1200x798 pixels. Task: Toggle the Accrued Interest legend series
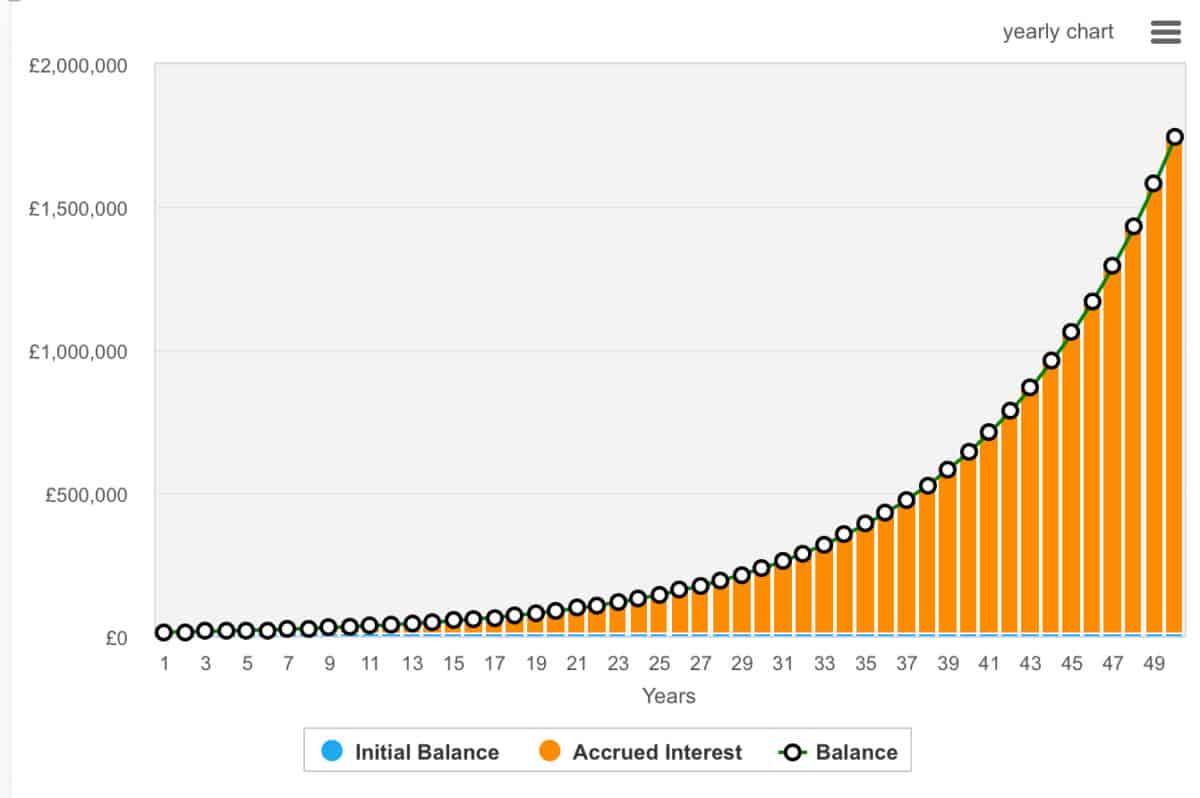[x=657, y=752]
